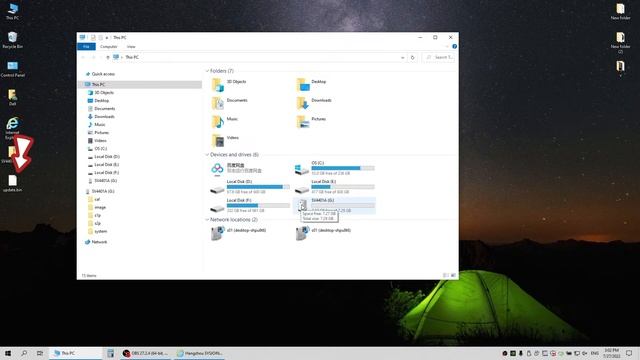Select Local Disk (D:) in Devices and drives

[250, 187]
